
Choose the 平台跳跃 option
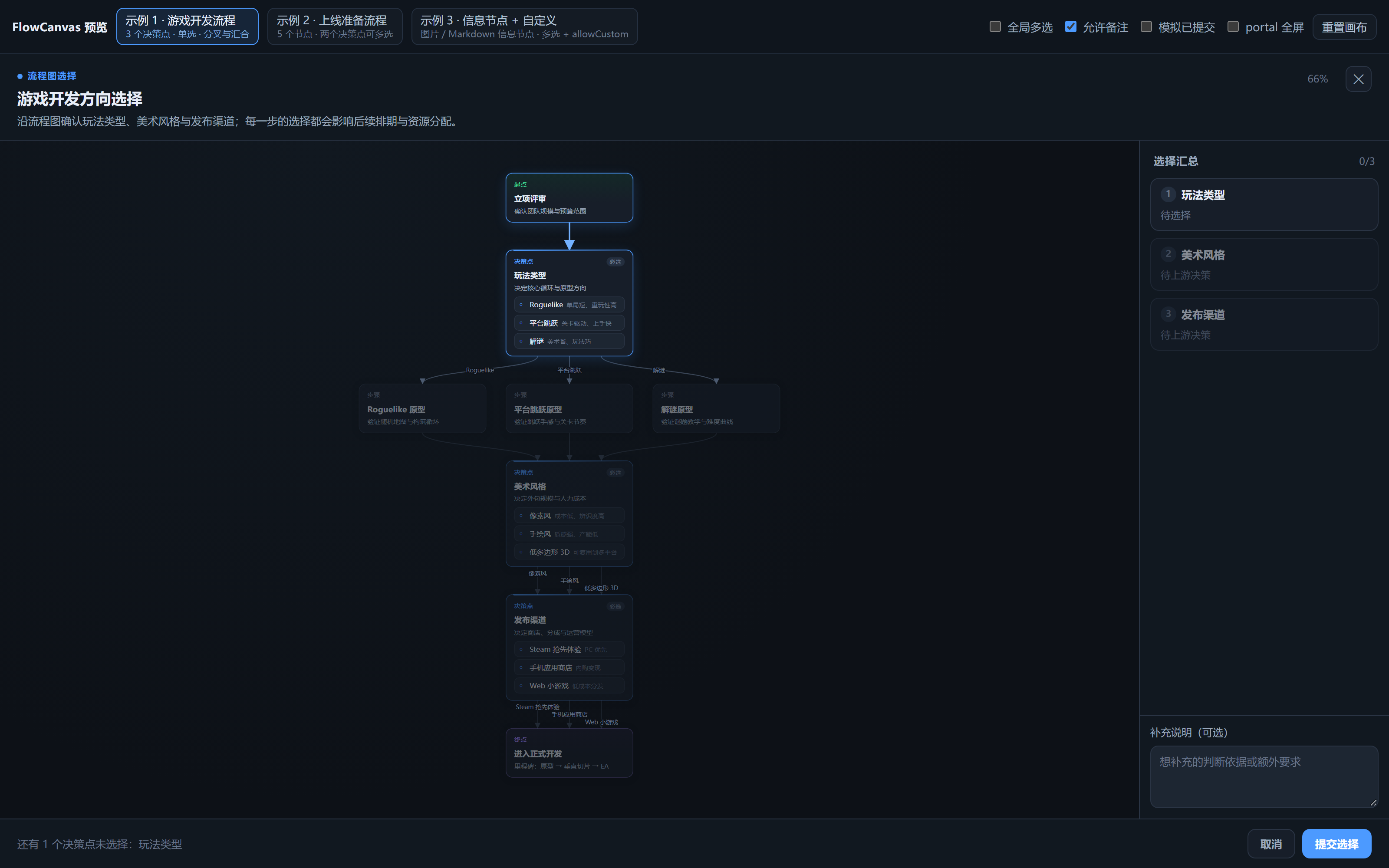(x=569, y=323)
